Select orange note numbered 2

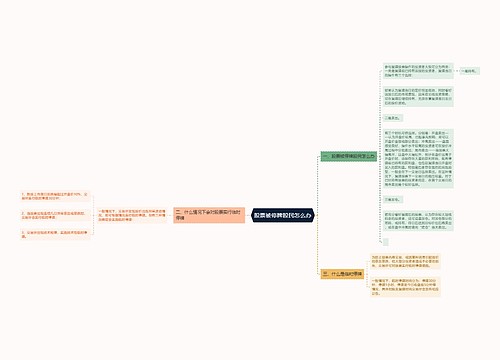point(55,215)
